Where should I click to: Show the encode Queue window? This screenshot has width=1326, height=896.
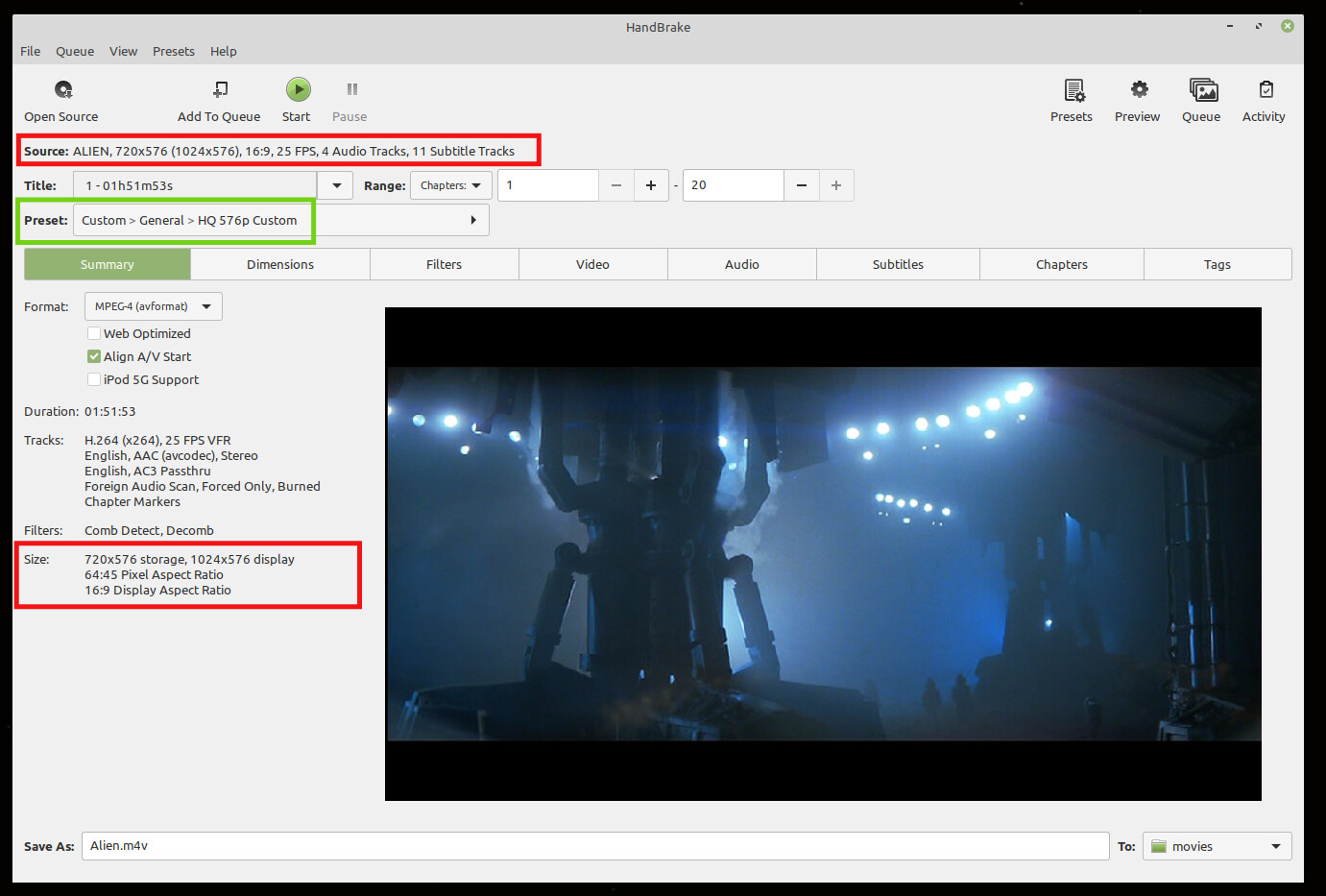(1201, 100)
